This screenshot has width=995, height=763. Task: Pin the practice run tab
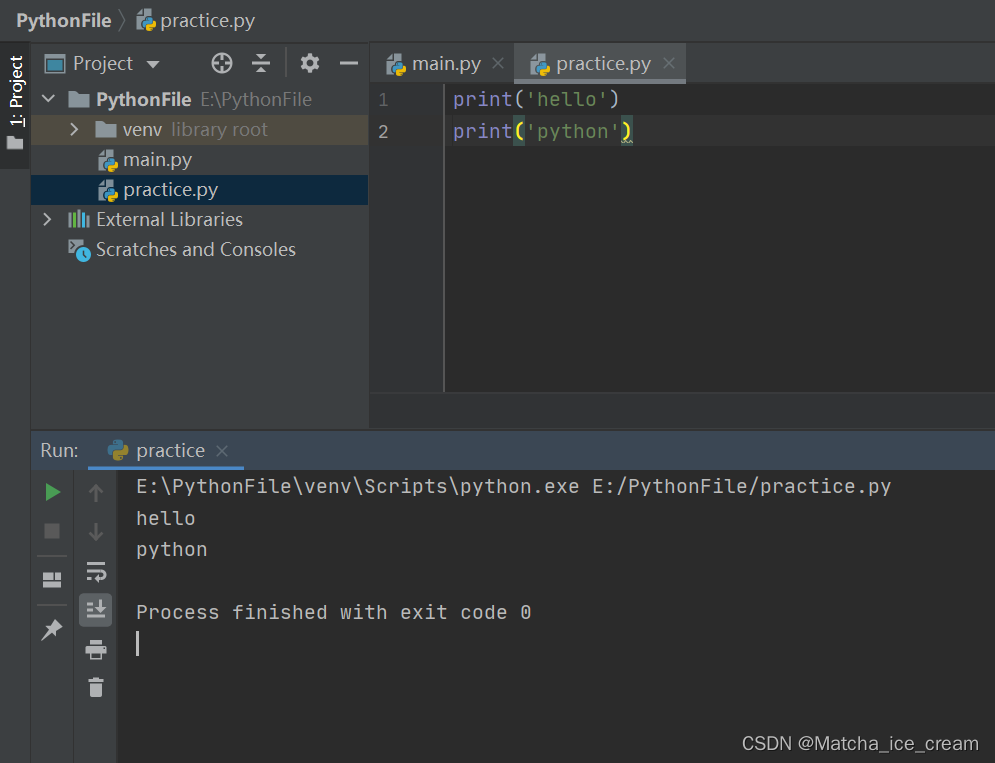(x=52, y=630)
